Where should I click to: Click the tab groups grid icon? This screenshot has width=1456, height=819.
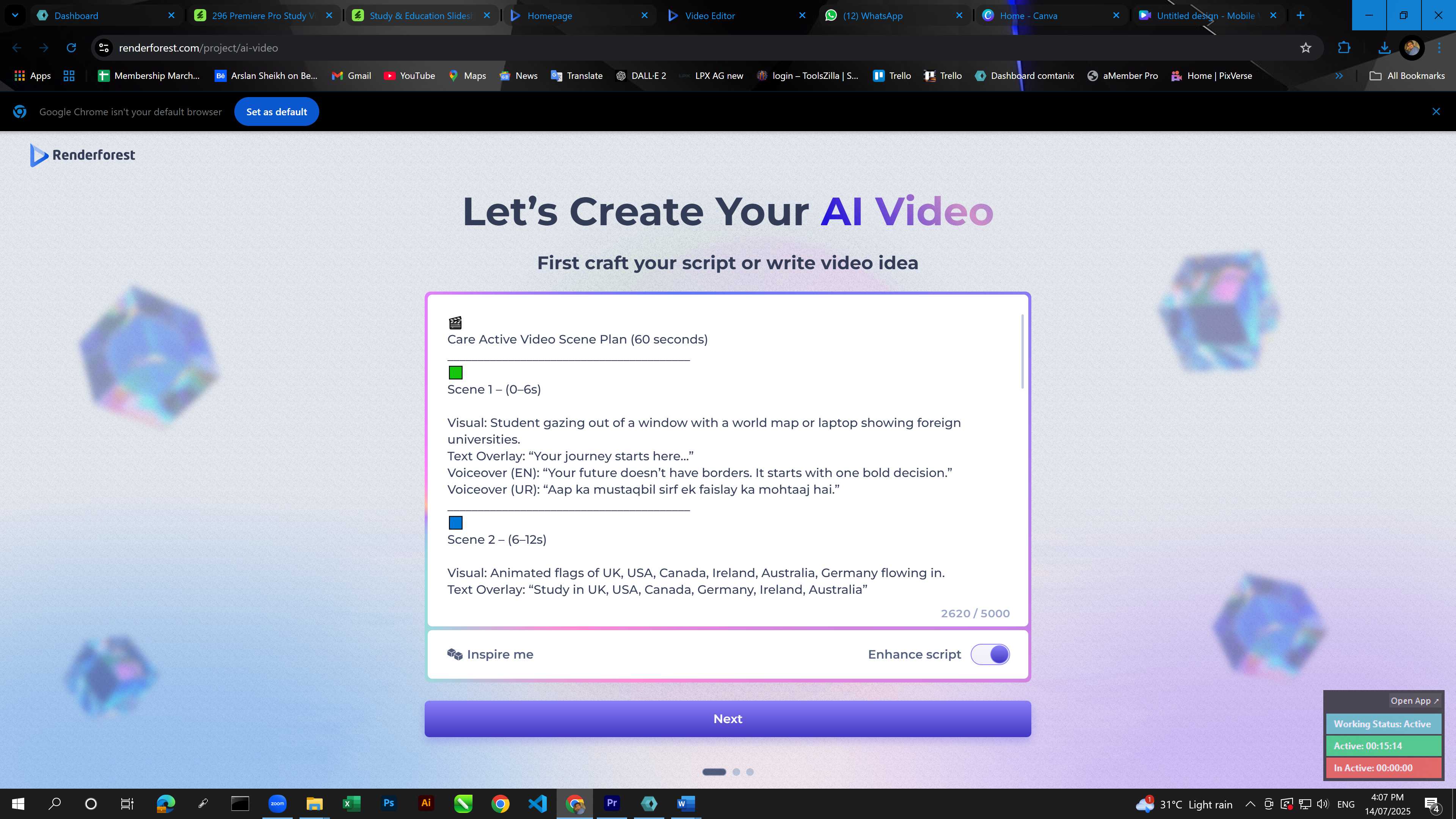pyautogui.click(x=69, y=76)
